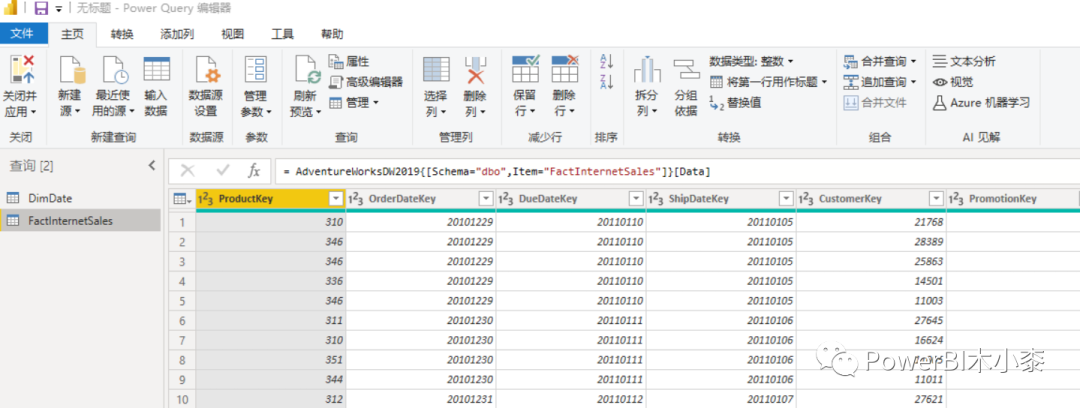Viewport: 1080px width, 408px height.
Task: Switch to the Add Column (添加列) tab
Action: point(177,34)
